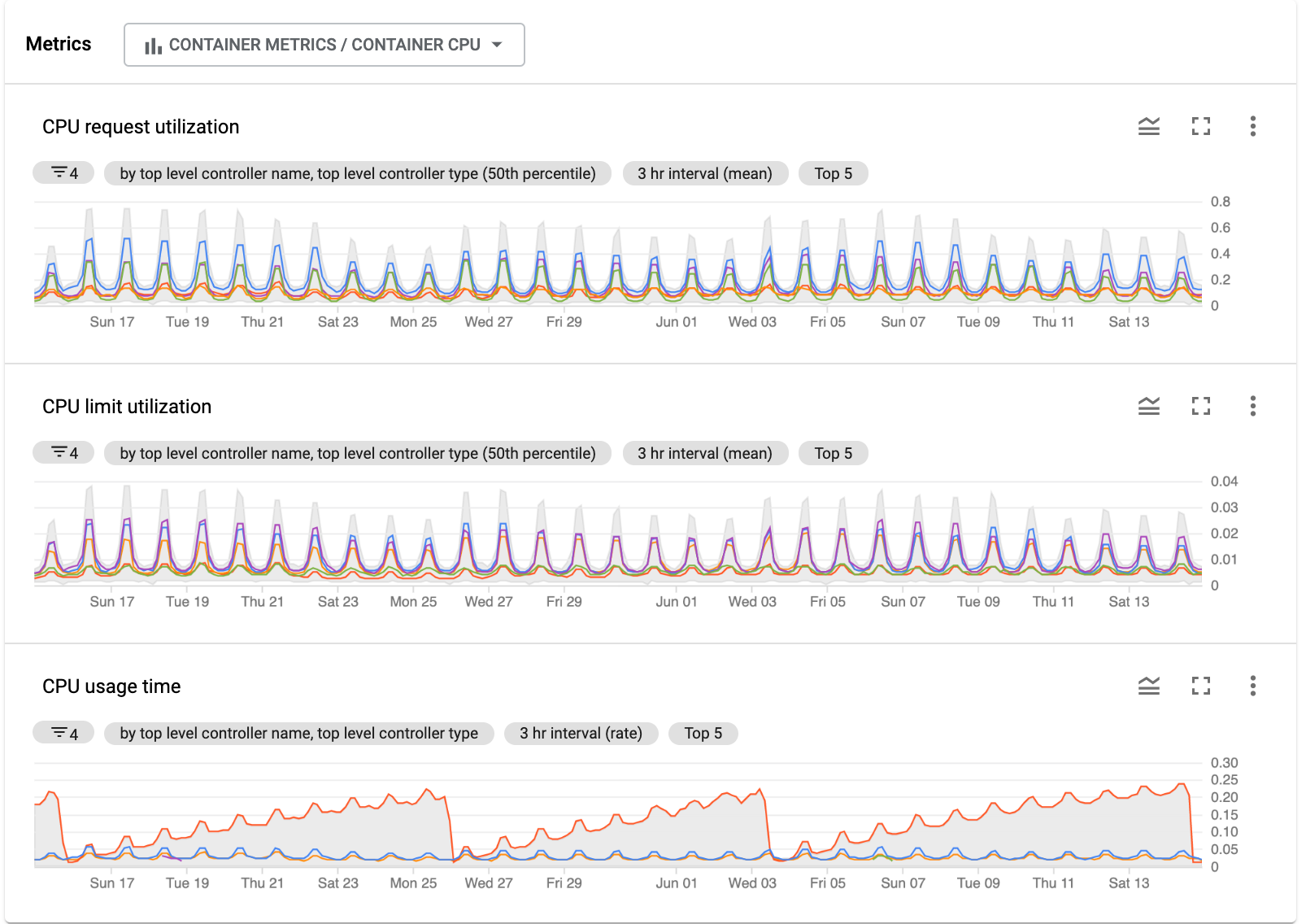Toggle chart mode on CPU request utilization

pos(1148,127)
